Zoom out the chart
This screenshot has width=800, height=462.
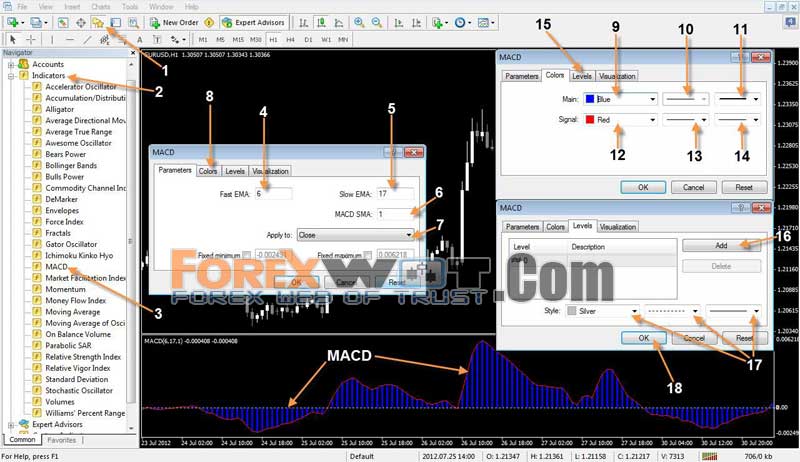coord(377,22)
